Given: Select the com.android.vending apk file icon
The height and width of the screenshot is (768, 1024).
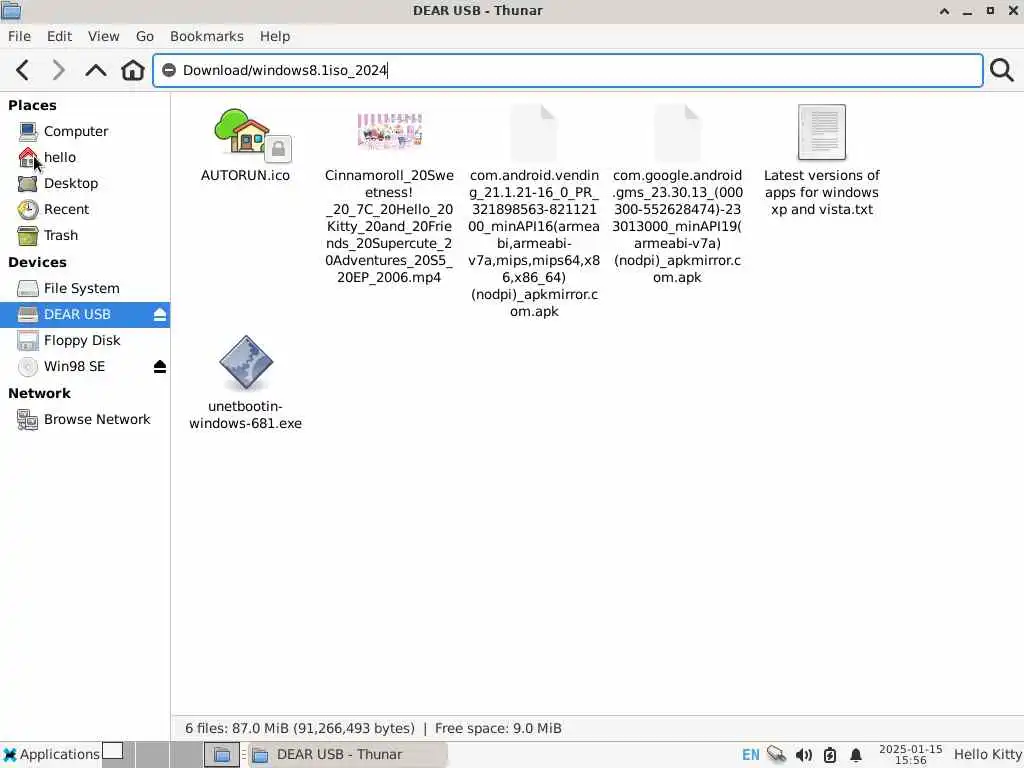Looking at the screenshot, I should pyautogui.click(x=534, y=133).
